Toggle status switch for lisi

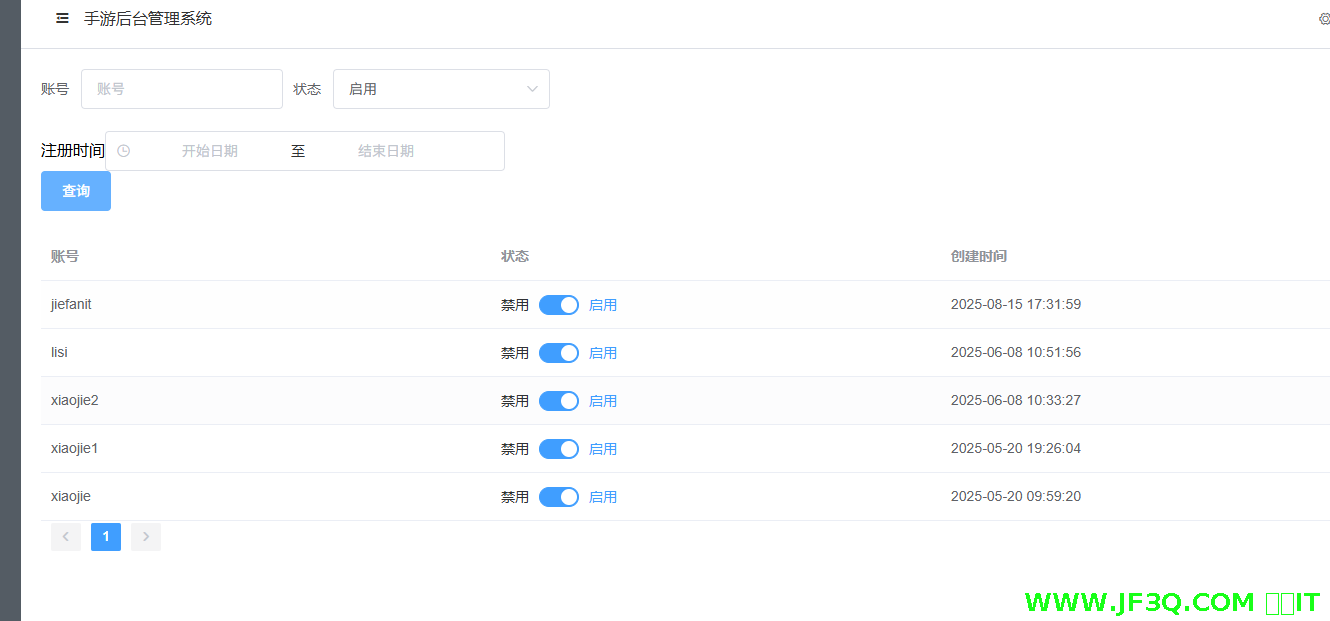(558, 353)
